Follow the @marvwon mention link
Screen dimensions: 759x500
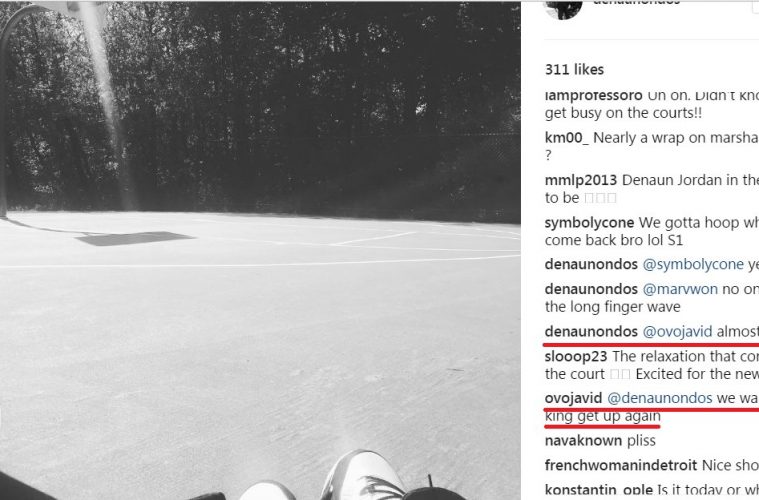(680, 289)
